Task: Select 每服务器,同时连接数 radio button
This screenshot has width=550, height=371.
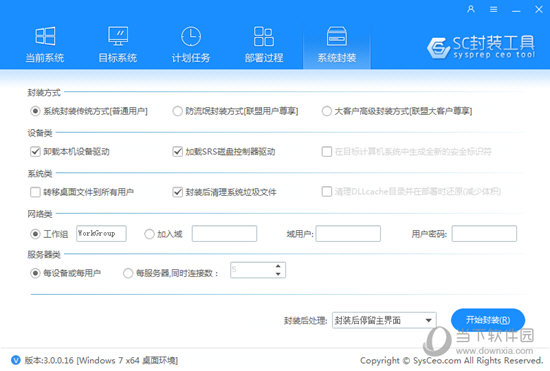Action: pos(128,273)
